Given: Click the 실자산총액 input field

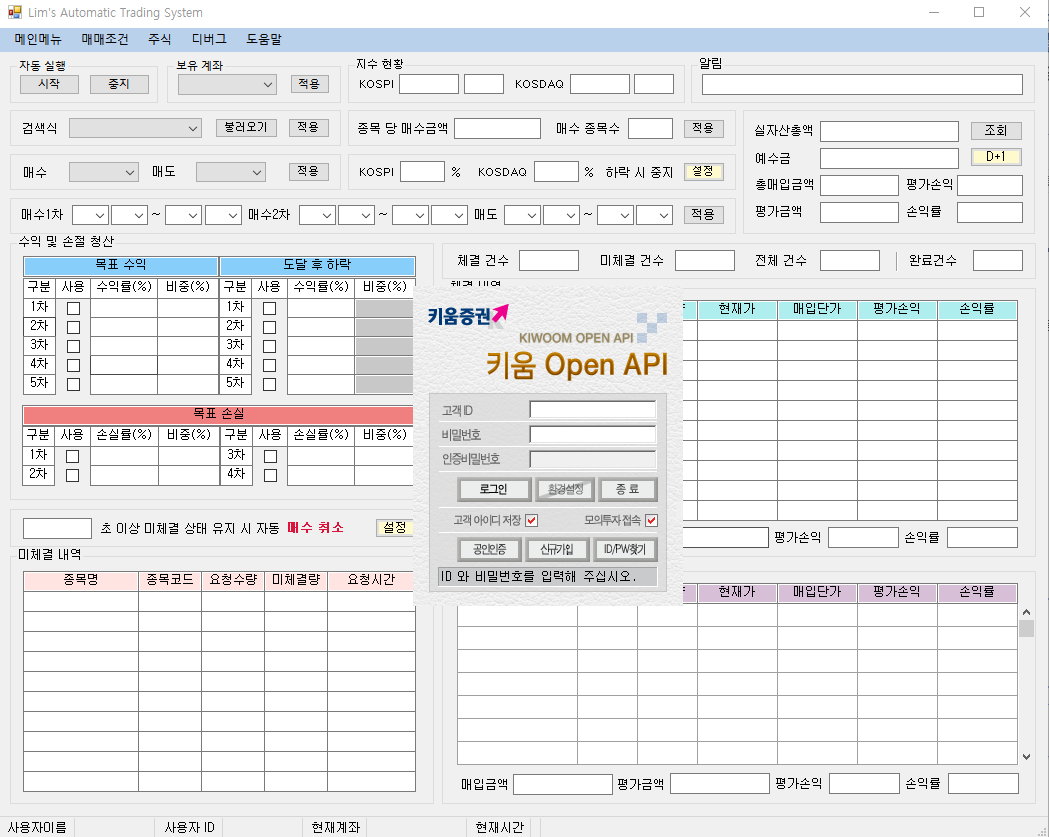Looking at the screenshot, I should point(889,131).
